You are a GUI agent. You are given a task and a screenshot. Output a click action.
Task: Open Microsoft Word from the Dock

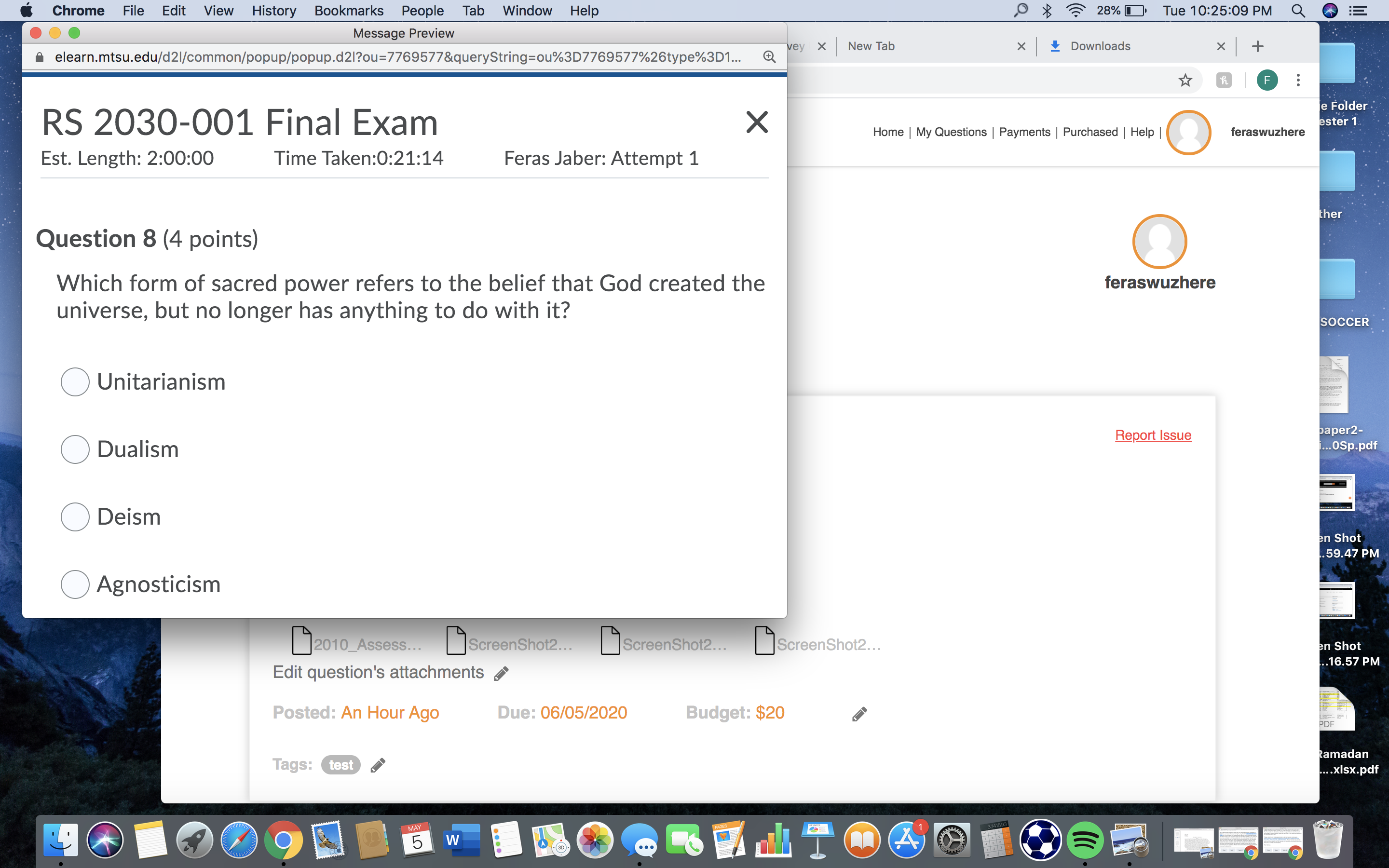click(462, 841)
